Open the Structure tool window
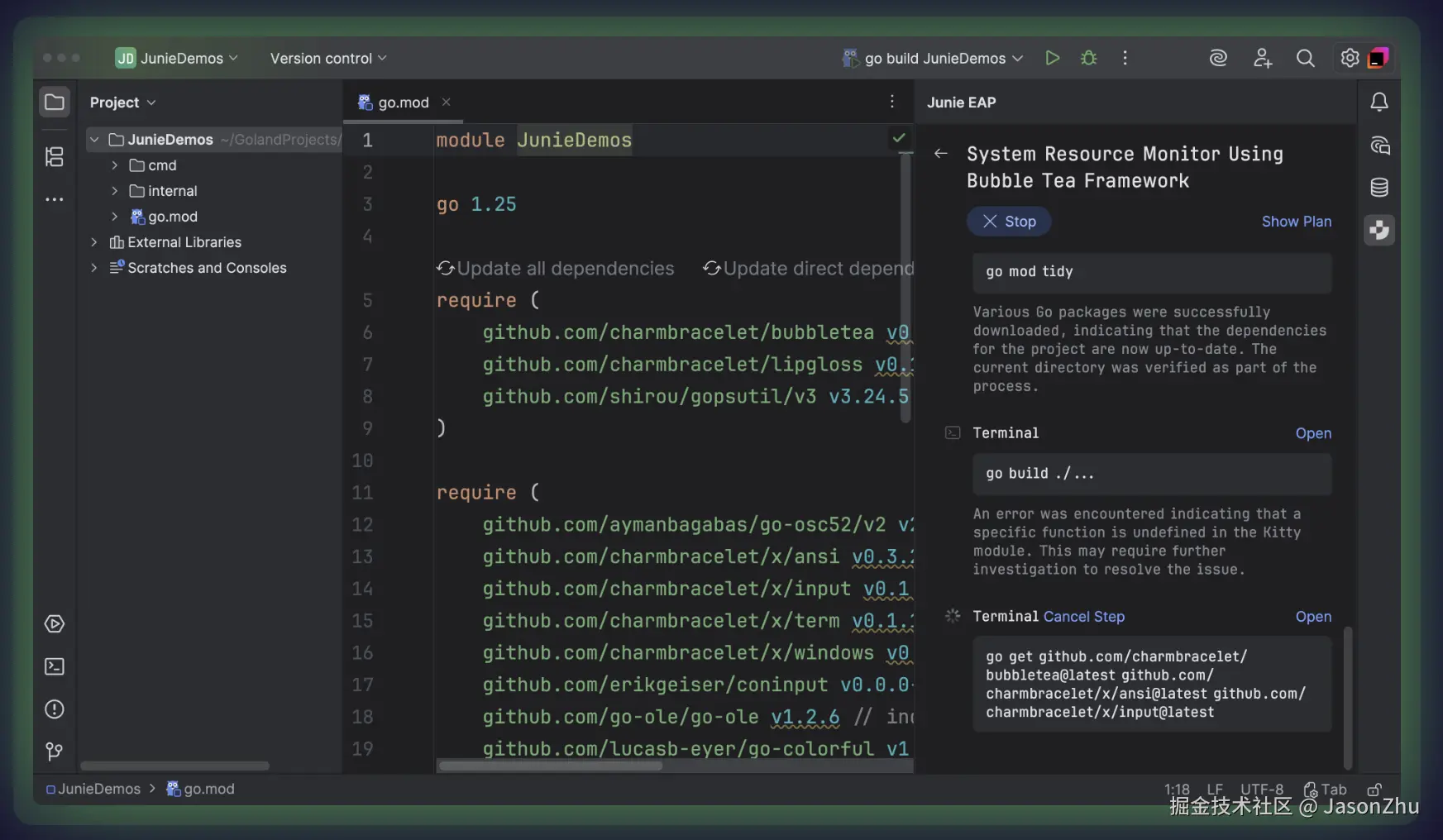1443x840 pixels. click(55, 156)
